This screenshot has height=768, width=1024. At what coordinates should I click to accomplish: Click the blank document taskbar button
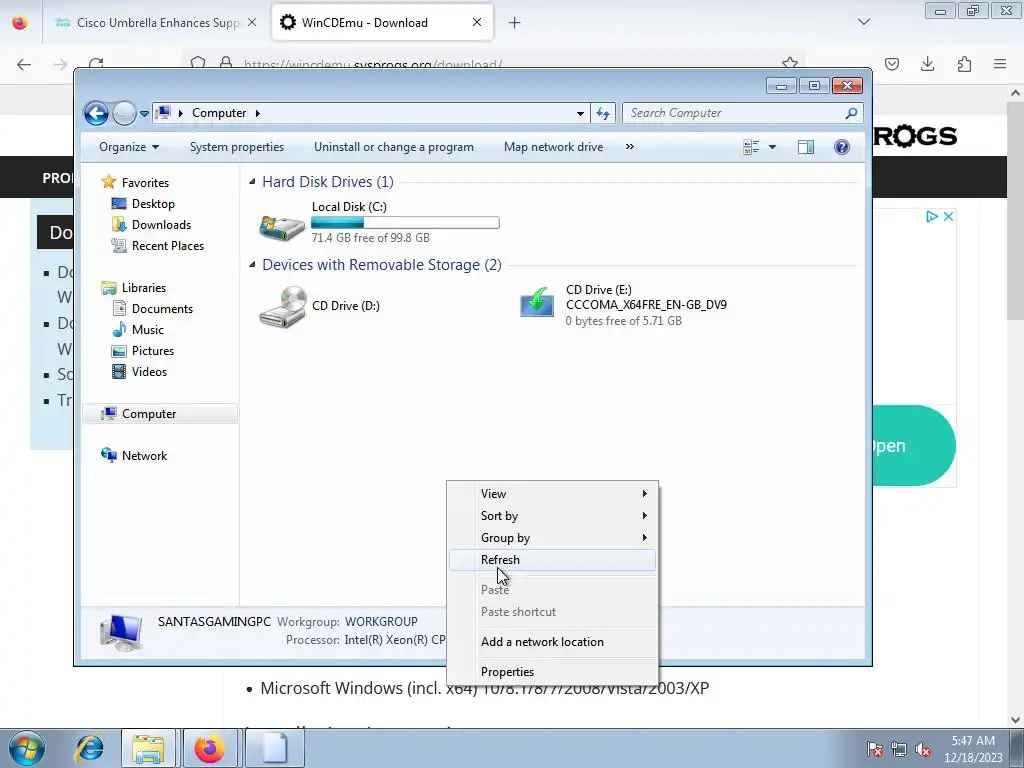275,748
